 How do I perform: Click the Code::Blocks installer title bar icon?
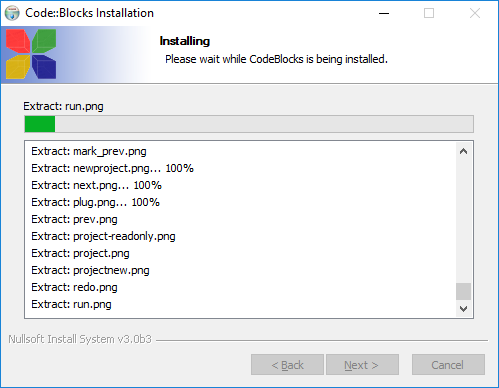(12, 13)
